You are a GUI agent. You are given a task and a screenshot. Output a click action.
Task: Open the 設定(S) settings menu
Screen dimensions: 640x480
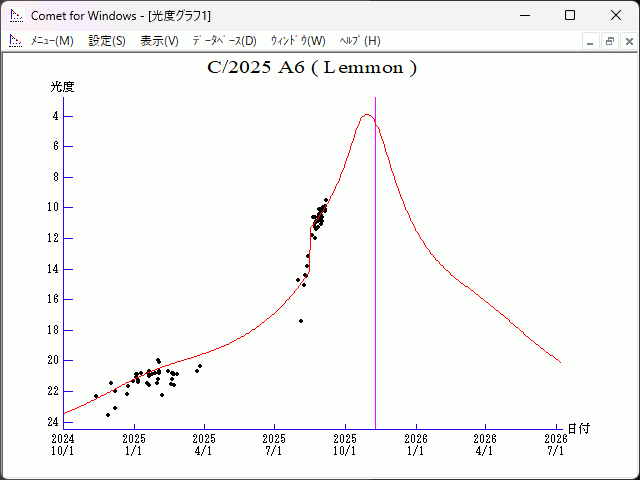pyautogui.click(x=107, y=41)
